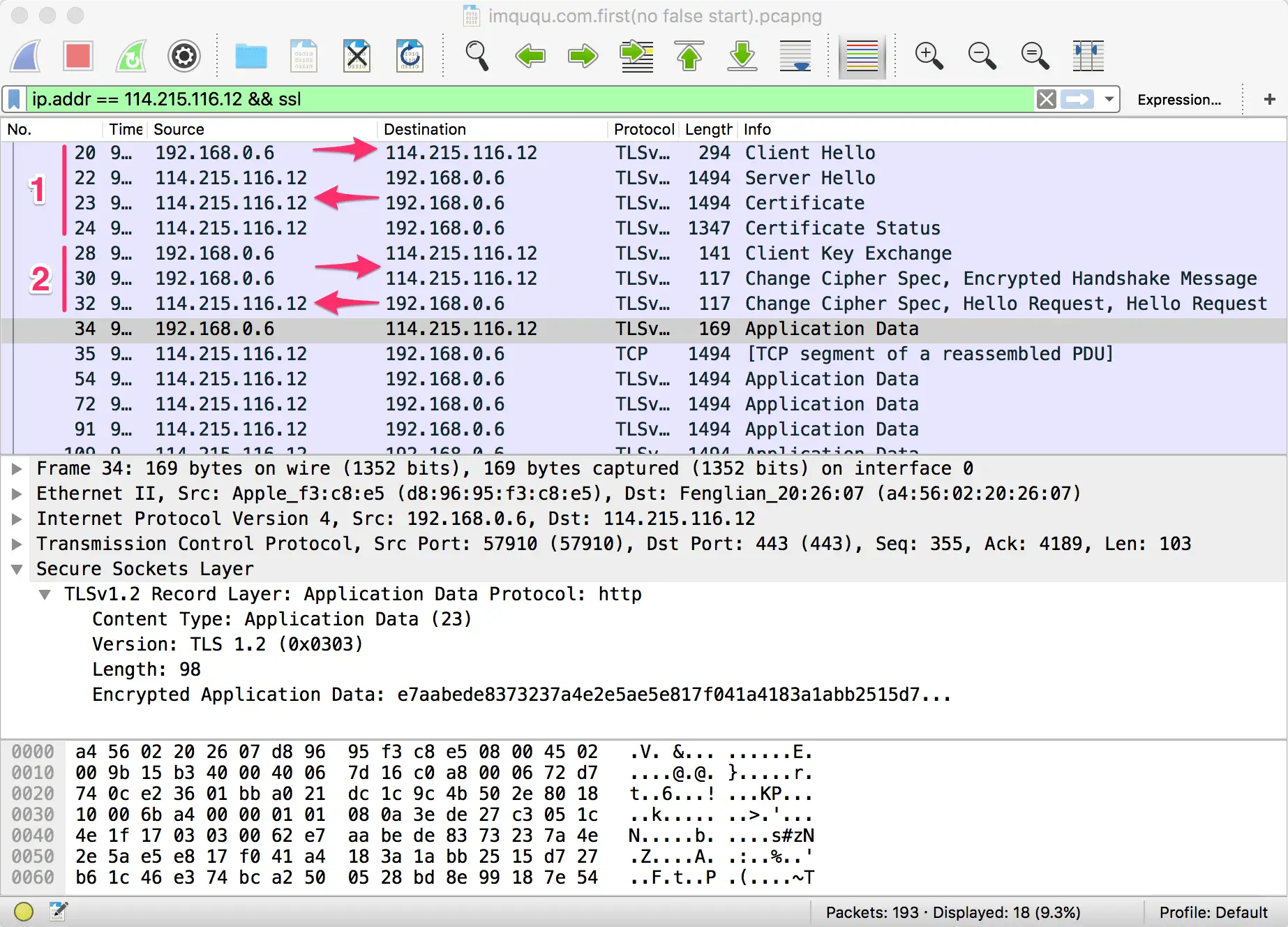Stop the running capture
The image size is (1288, 927).
pyautogui.click(x=78, y=56)
